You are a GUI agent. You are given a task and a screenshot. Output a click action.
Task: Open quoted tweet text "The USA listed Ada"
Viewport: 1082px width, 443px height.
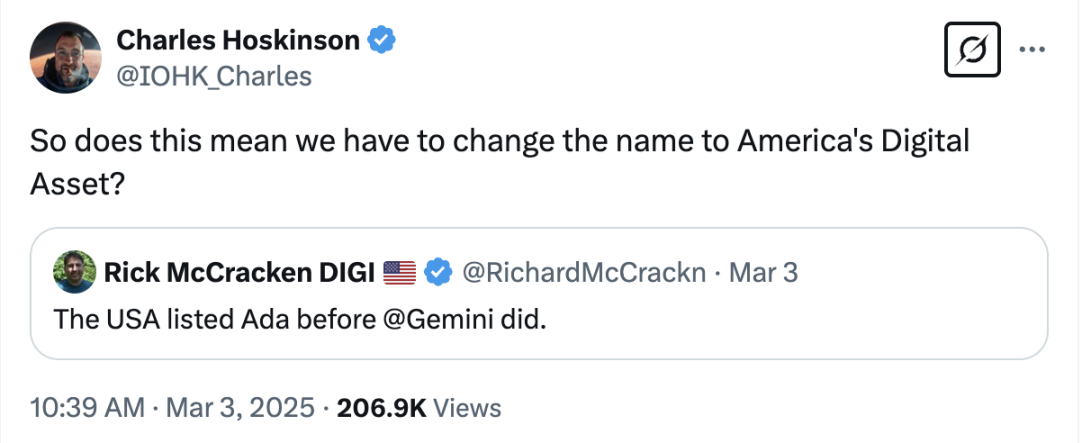[200, 322]
